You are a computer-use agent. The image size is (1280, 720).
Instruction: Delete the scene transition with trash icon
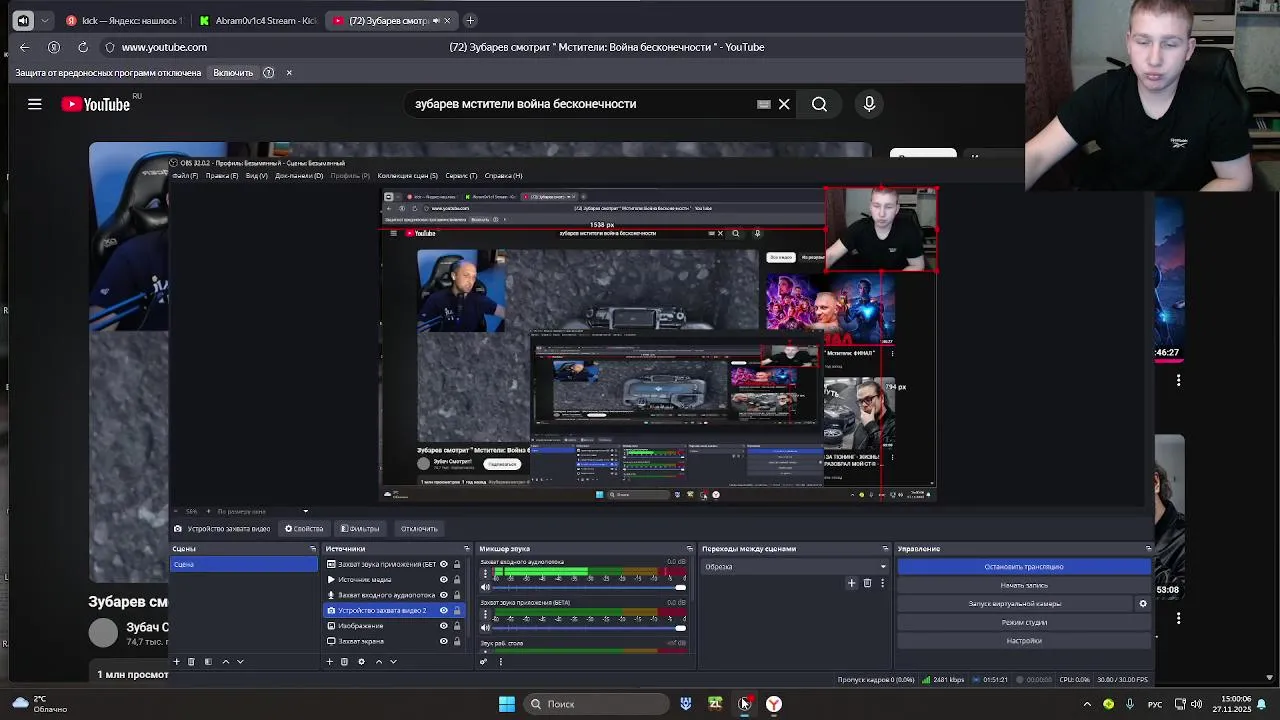pyautogui.click(x=867, y=583)
